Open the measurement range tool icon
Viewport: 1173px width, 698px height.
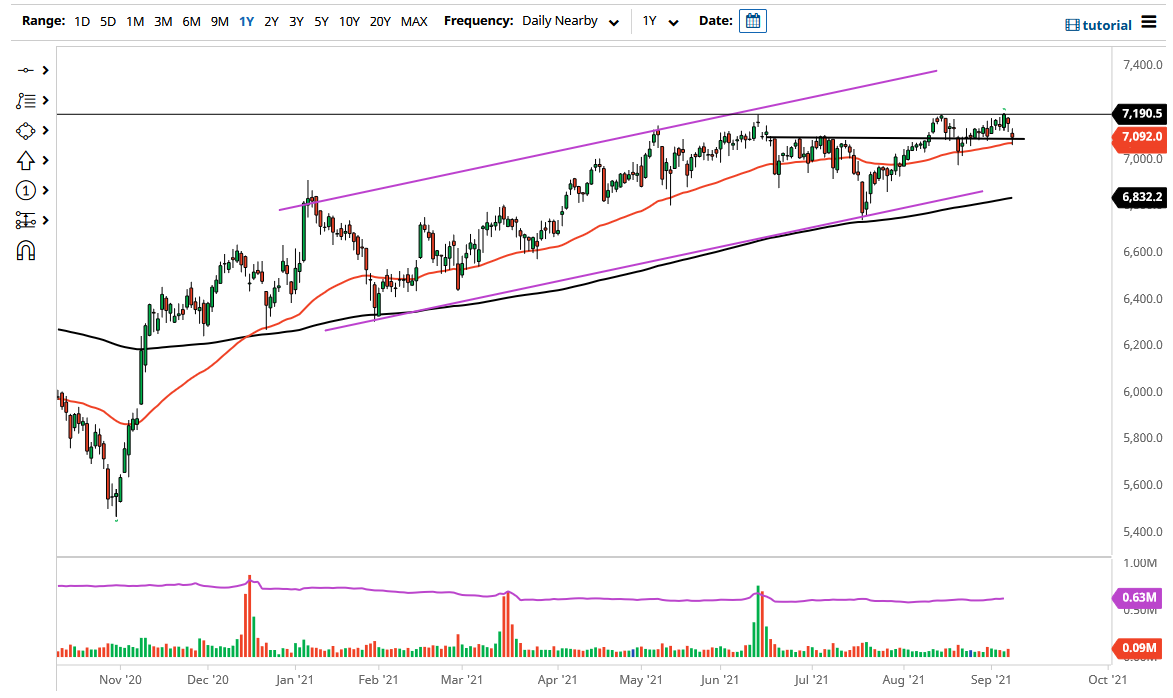[x=25, y=220]
